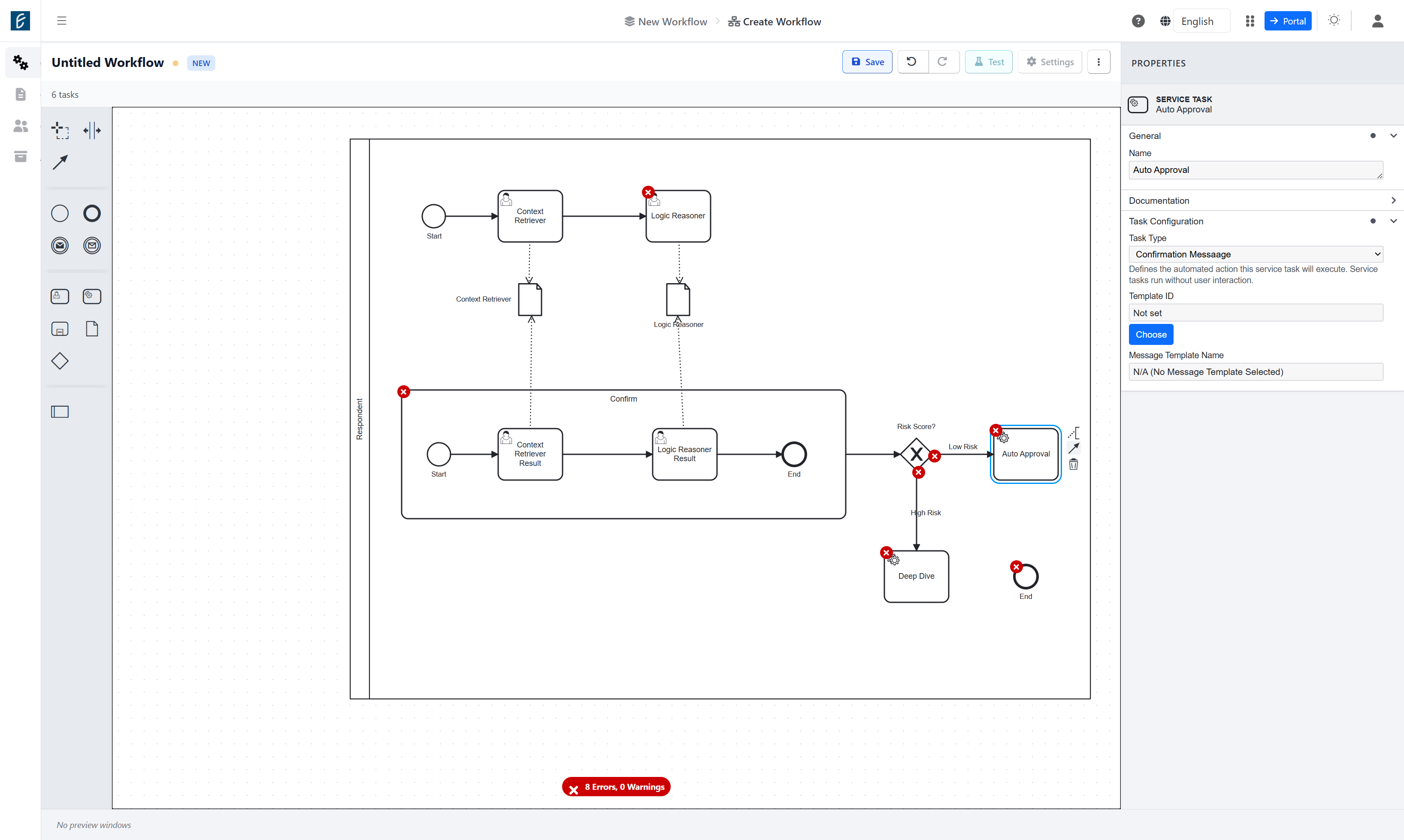Screen dimensions: 1404x840
Task: Expand the Documentation section
Action: (x=1394, y=200)
